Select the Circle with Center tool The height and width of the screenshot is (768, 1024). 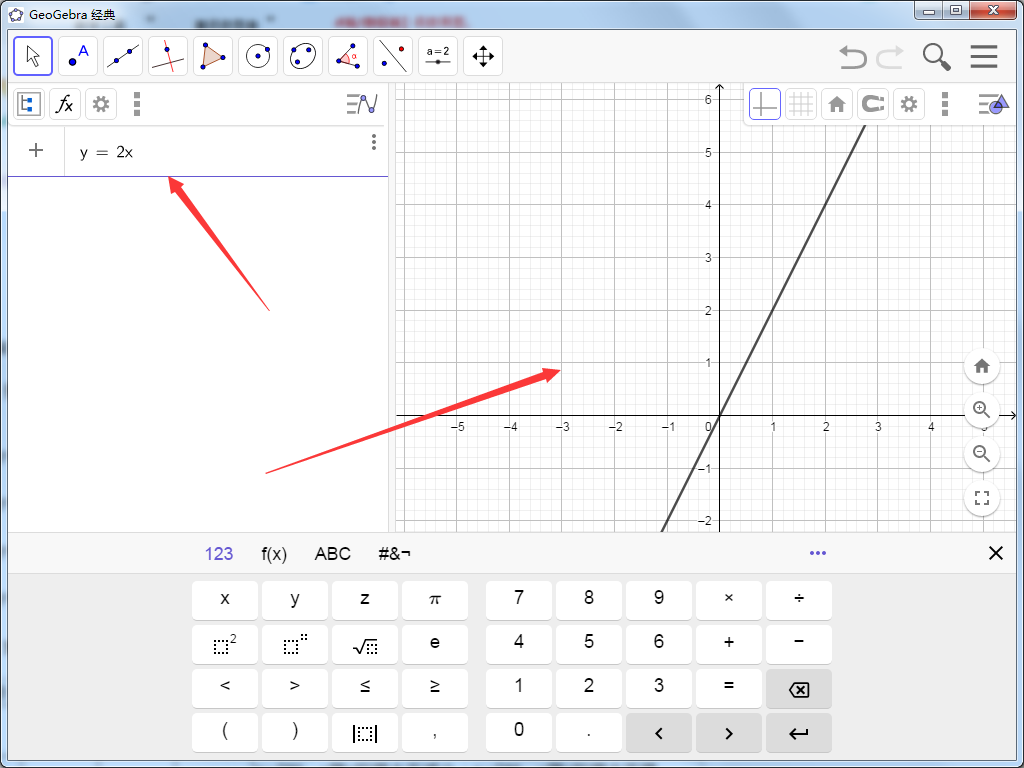(257, 56)
